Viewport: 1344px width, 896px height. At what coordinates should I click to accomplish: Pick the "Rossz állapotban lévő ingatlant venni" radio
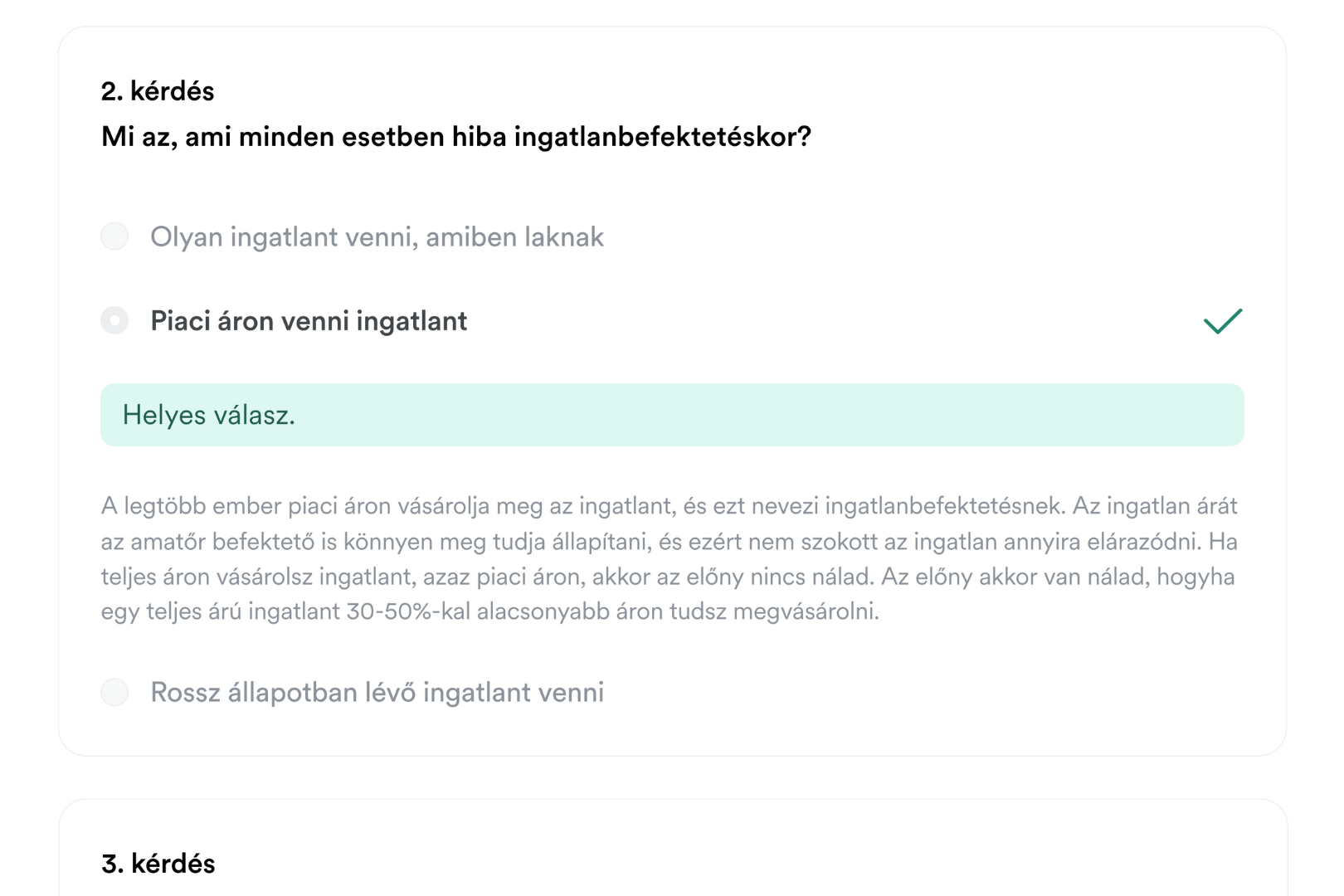pos(114,692)
